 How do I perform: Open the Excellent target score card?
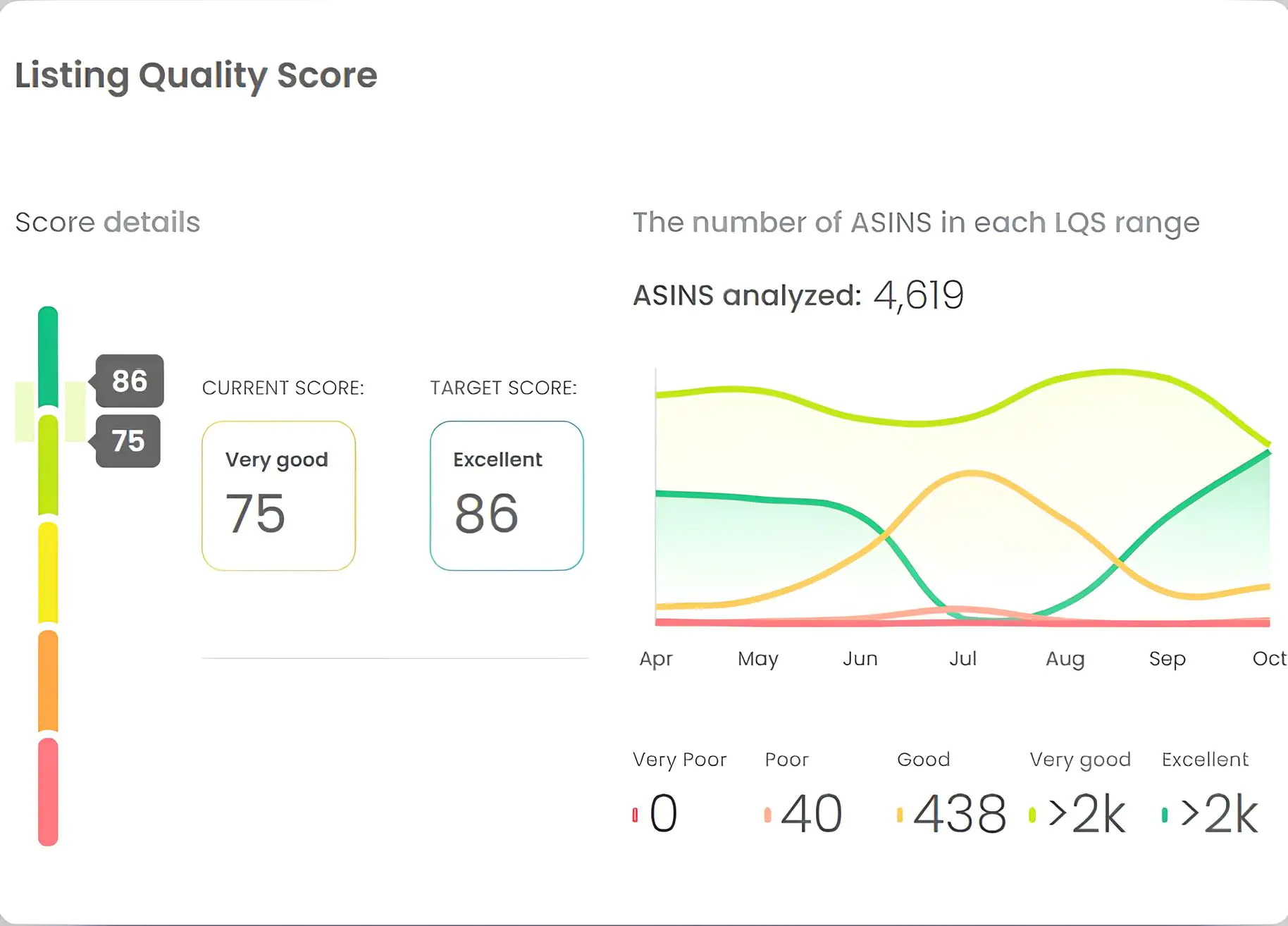pos(507,496)
